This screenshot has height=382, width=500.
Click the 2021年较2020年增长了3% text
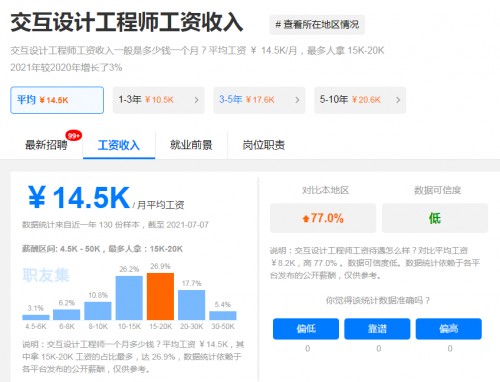pyautogui.click(x=66, y=68)
